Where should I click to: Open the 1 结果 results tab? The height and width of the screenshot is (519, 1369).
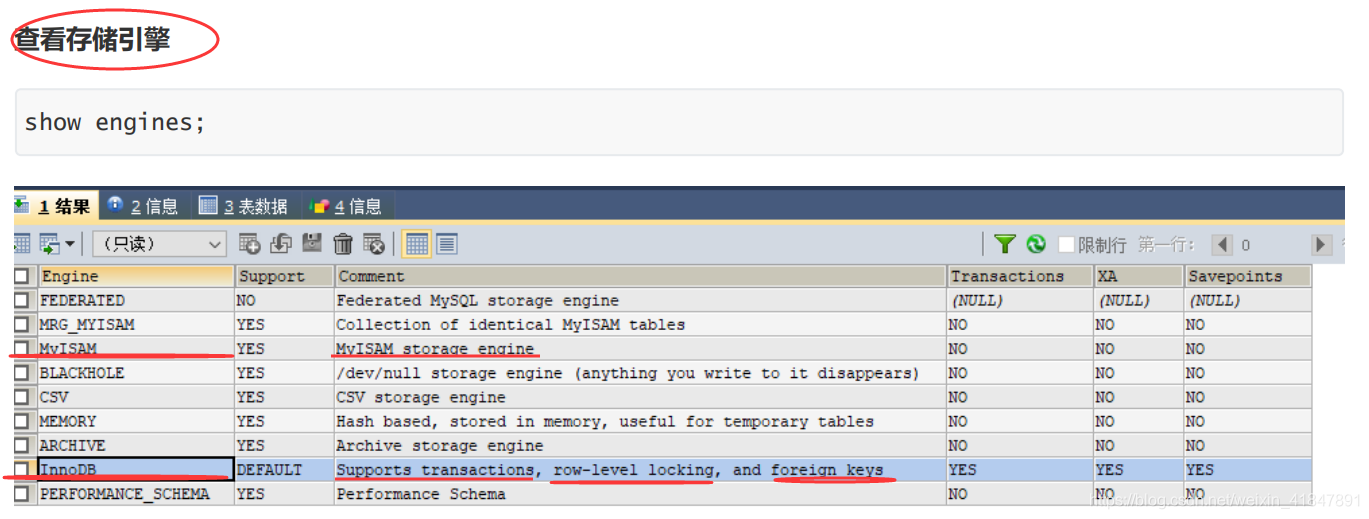pyautogui.click(x=57, y=206)
